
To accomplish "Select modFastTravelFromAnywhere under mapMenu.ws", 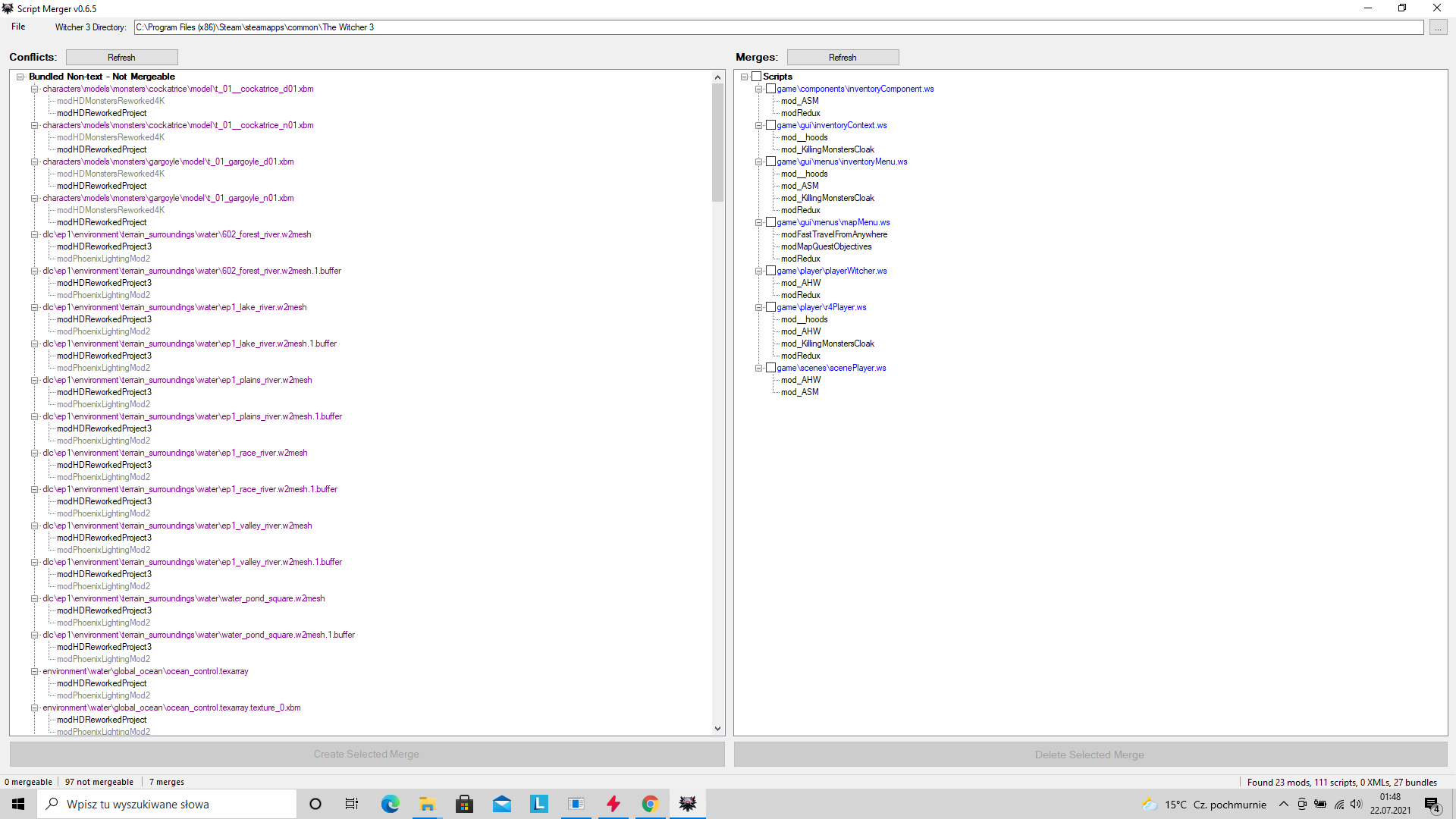I will [x=834, y=234].
